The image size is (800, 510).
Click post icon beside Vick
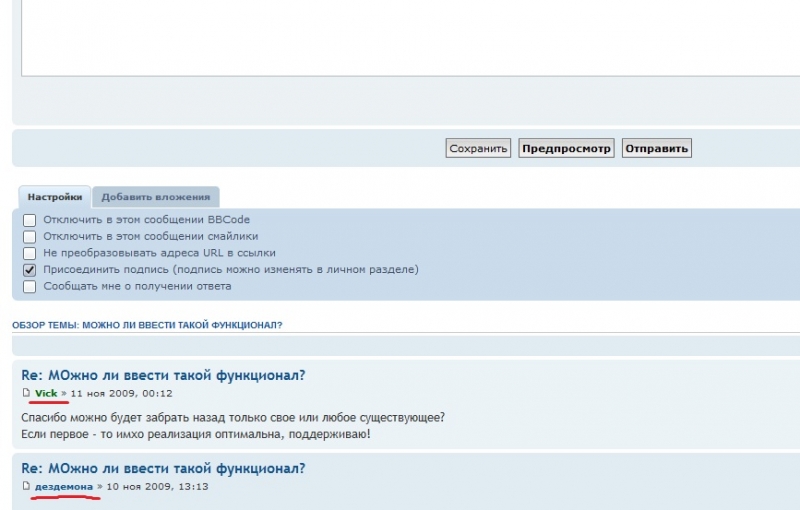(x=27, y=393)
